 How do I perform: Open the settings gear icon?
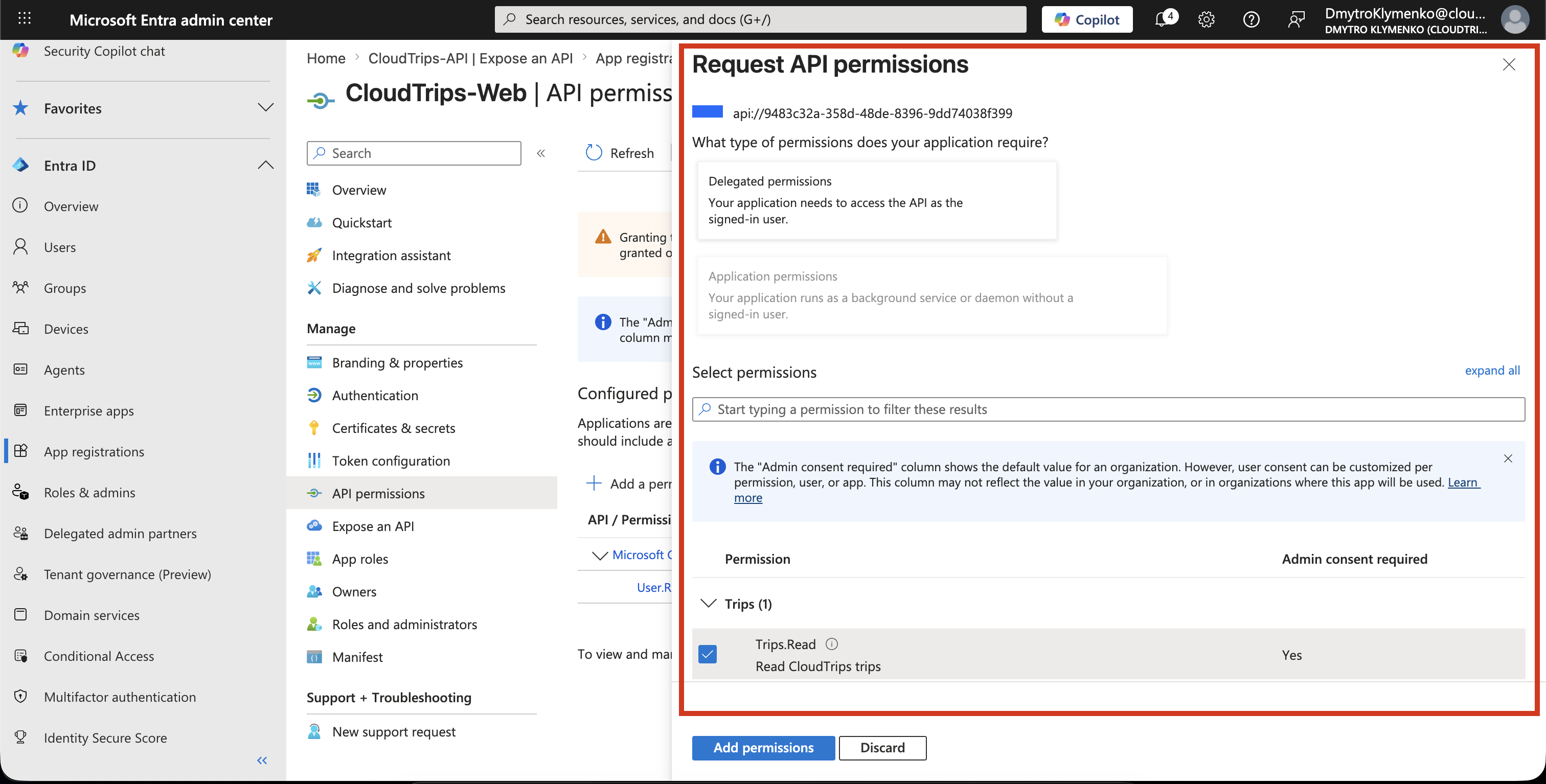click(1207, 19)
